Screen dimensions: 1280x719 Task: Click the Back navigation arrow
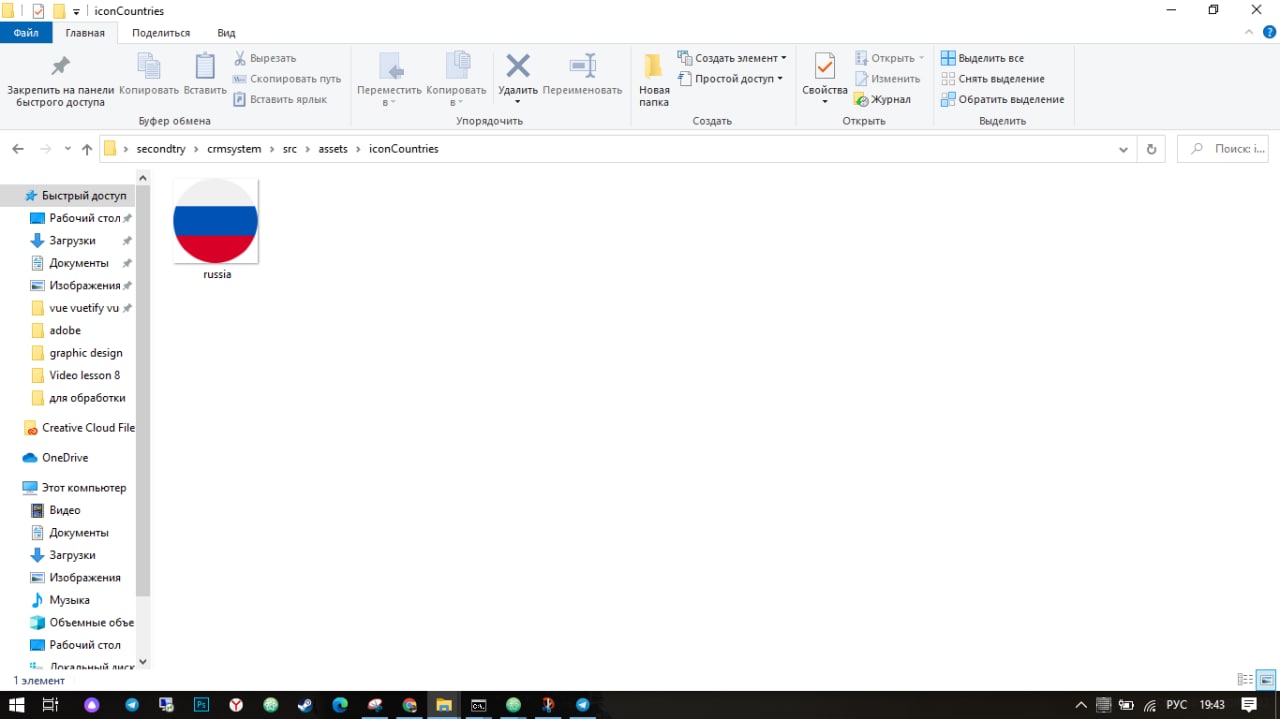click(18, 149)
